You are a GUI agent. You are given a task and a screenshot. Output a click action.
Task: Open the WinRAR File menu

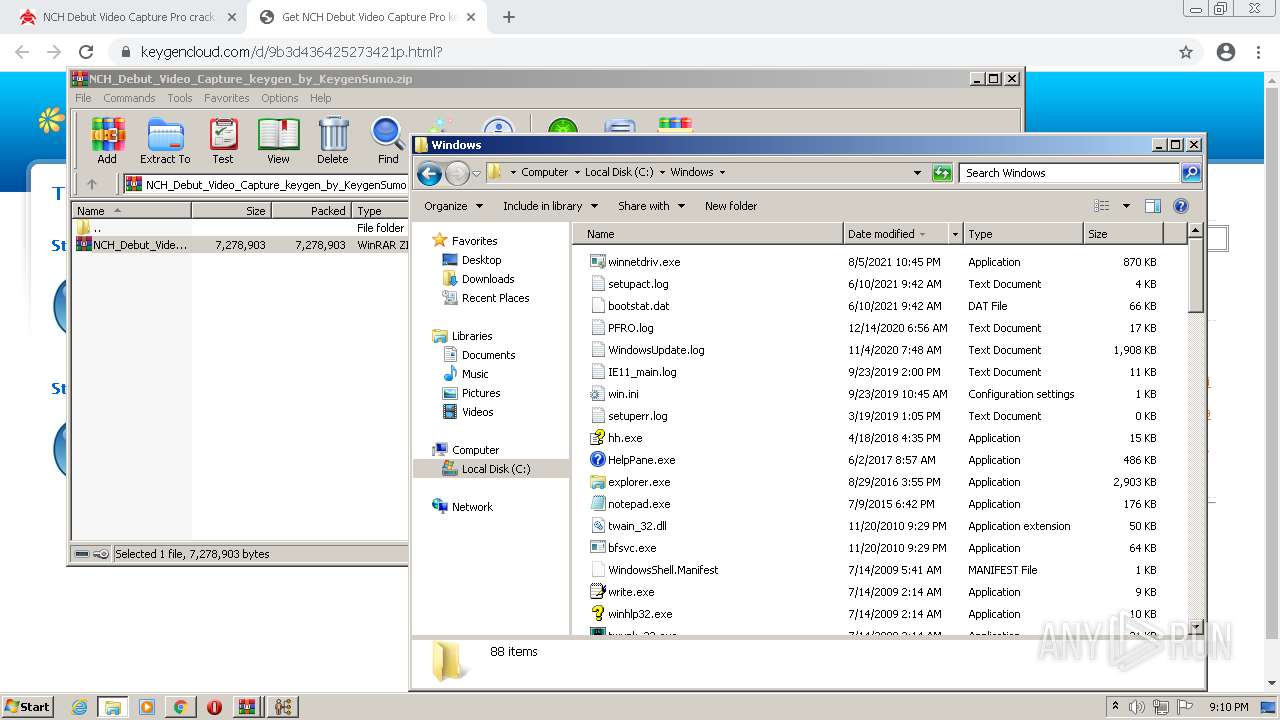(x=84, y=98)
